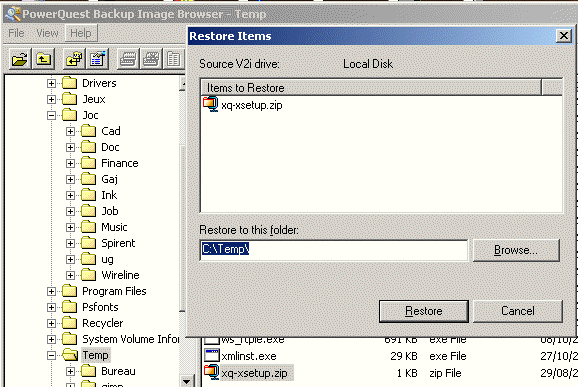The width and height of the screenshot is (578, 387).
Task: Click the Items to Restore column header
Action: (372, 88)
